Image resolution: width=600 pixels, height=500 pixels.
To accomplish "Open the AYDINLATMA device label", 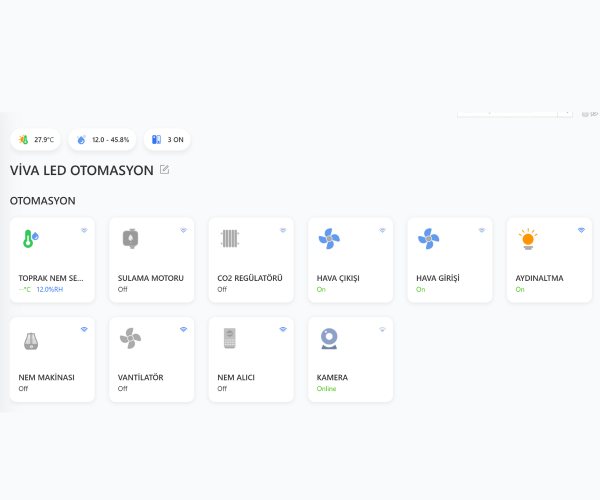I will [x=540, y=278].
